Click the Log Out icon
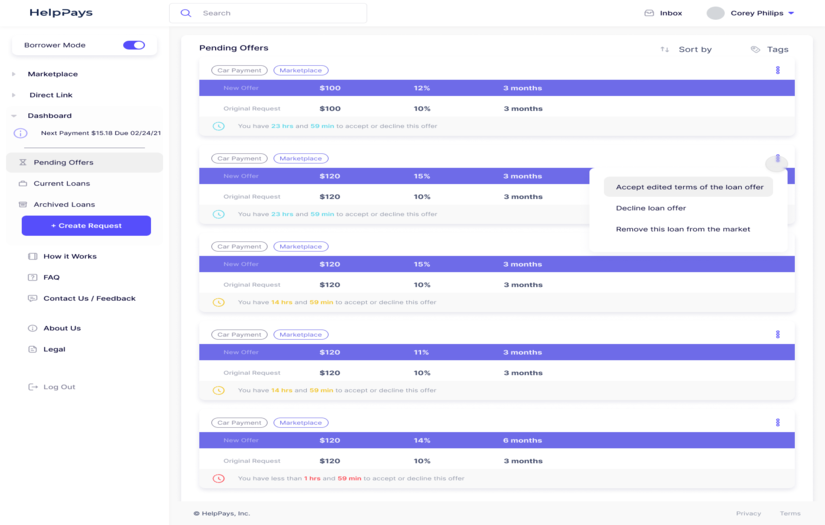Screen dimensions: 825x525 coord(33,387)
